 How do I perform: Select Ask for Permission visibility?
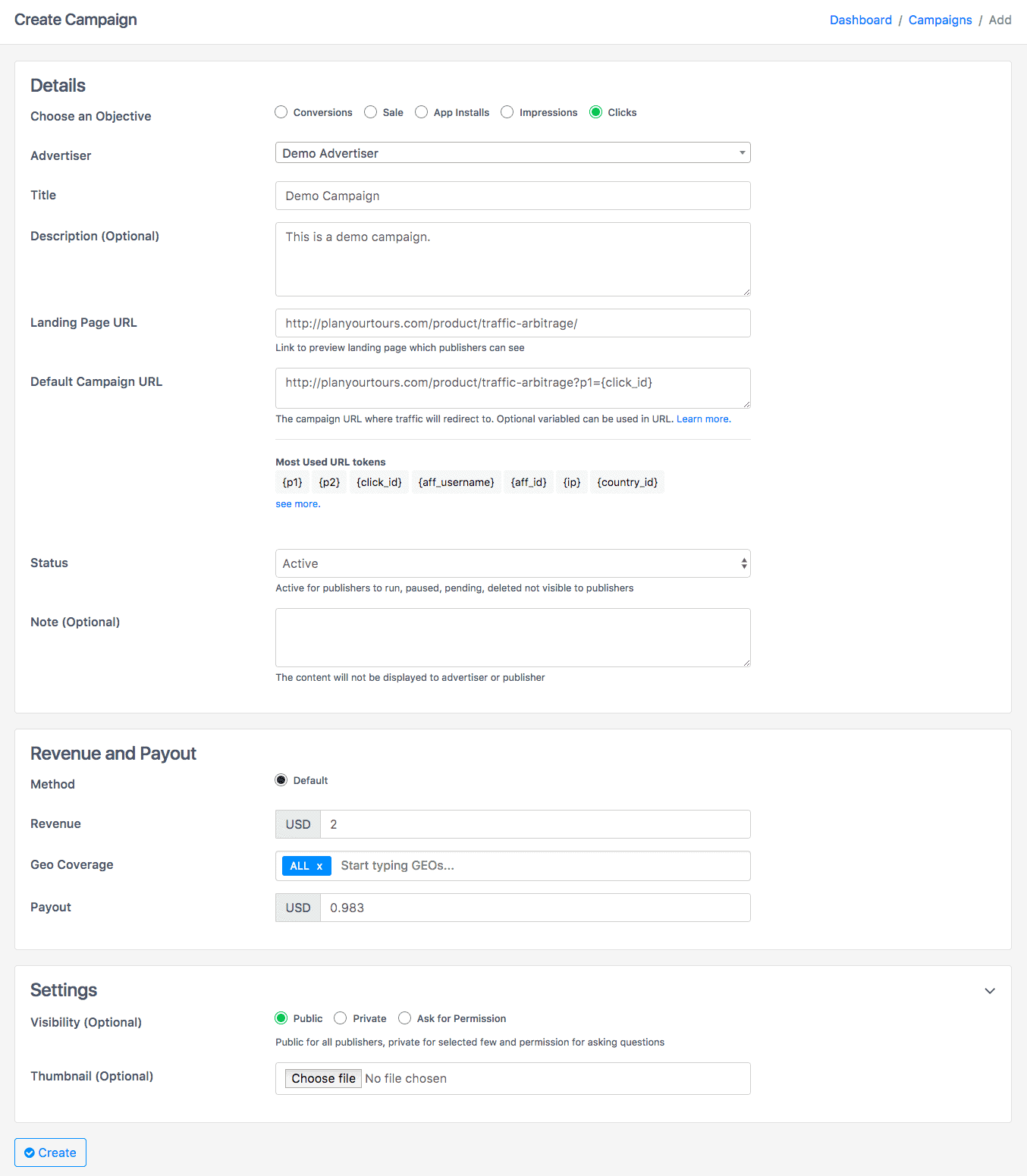click(x=405, y=1018)
